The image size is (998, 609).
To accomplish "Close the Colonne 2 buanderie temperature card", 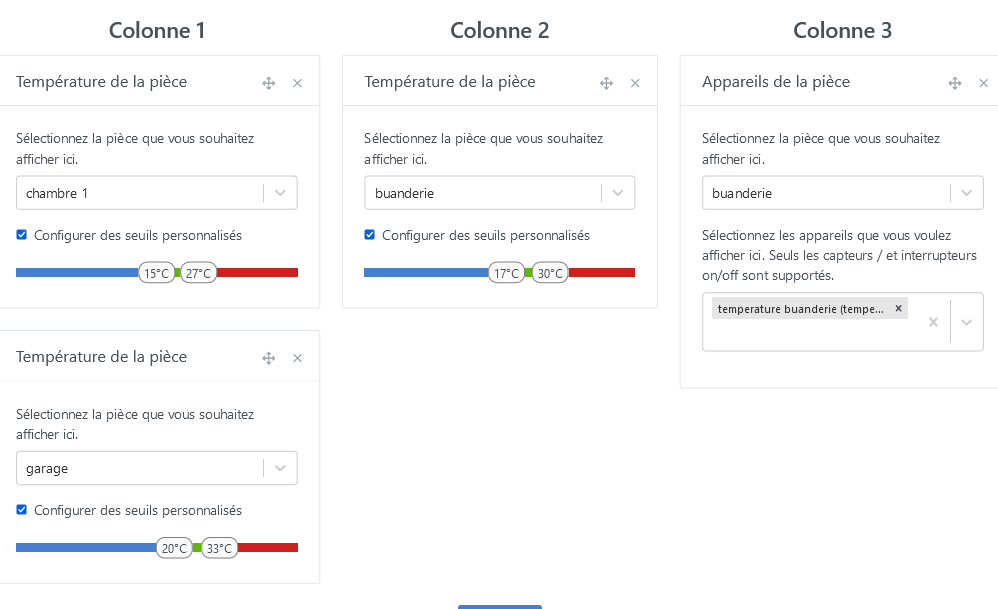I will tap(635, 83).
